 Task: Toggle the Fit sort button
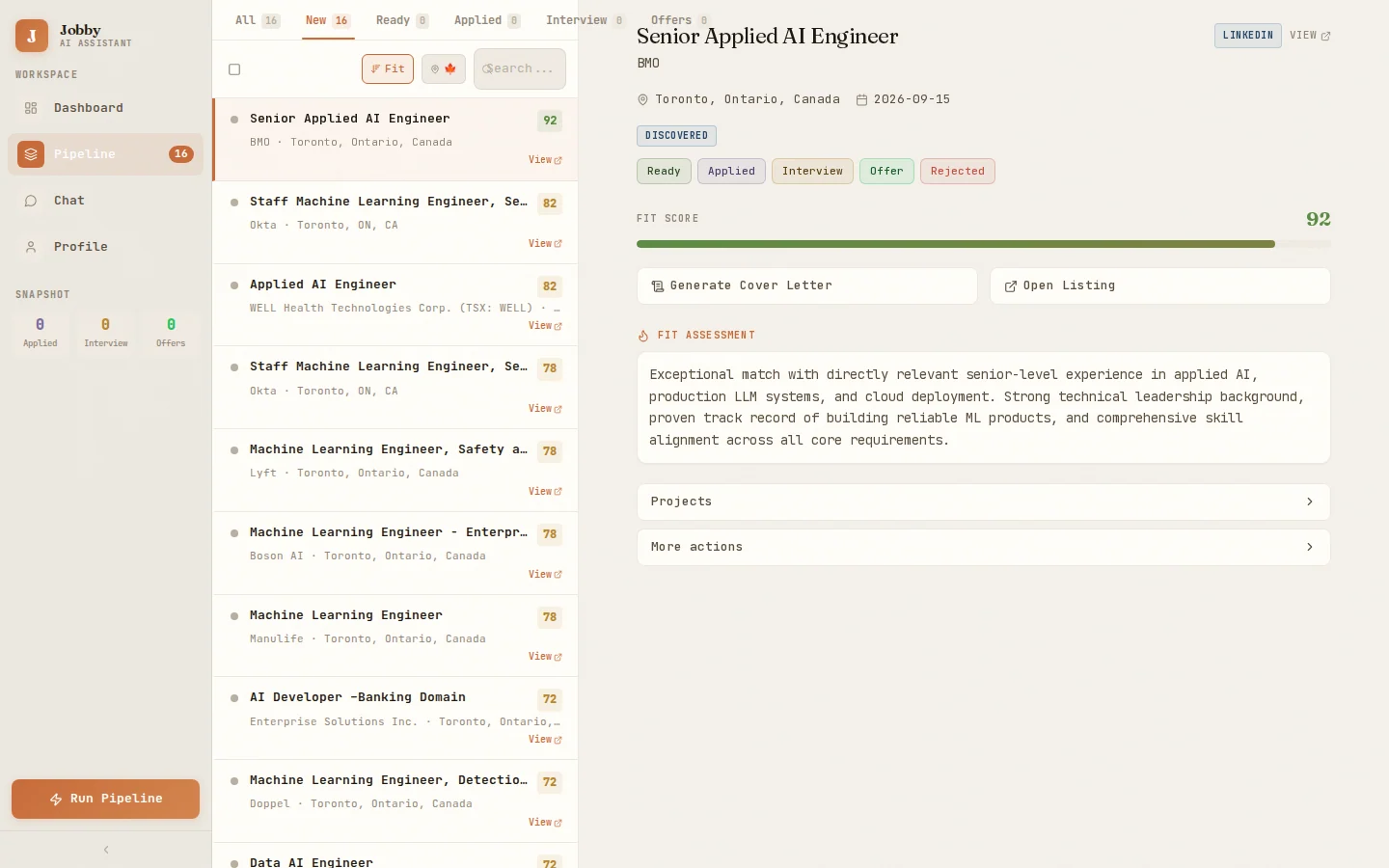tap(388, 69)
